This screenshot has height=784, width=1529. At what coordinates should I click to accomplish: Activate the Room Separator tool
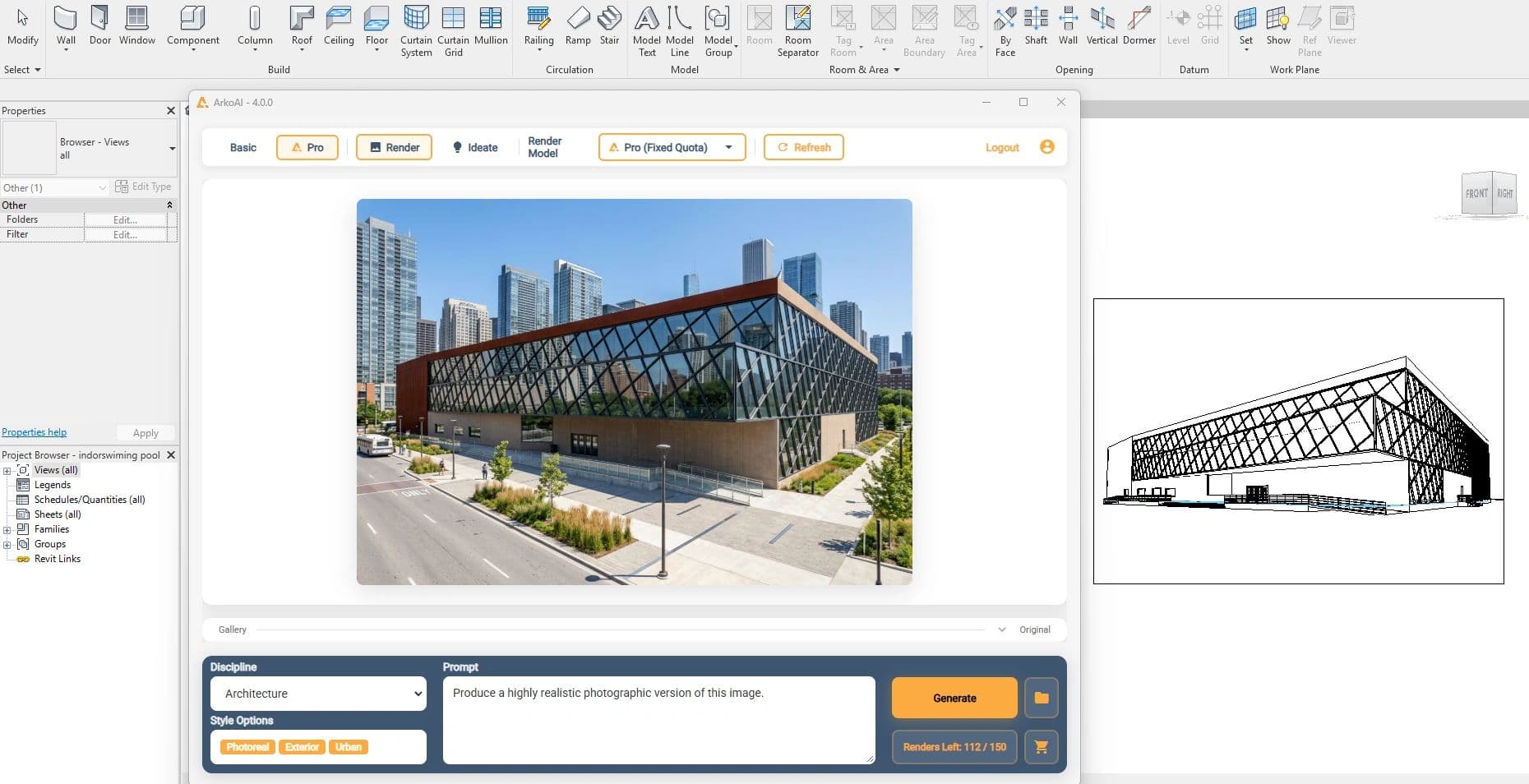pyautogui.click(x=797, y=31)
